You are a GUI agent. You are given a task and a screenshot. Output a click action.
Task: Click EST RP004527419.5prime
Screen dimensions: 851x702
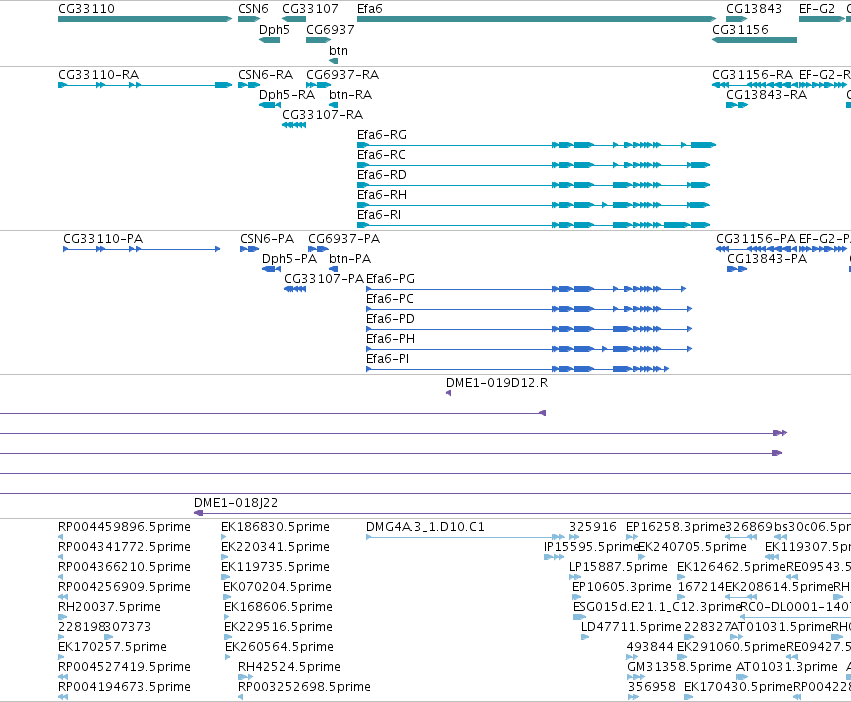(124, 667)
